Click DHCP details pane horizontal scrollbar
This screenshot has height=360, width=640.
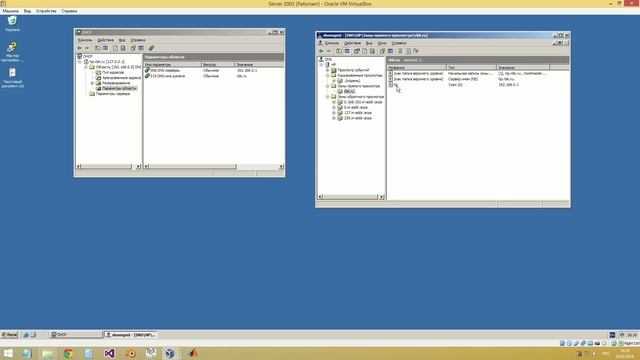click(213, 167)
